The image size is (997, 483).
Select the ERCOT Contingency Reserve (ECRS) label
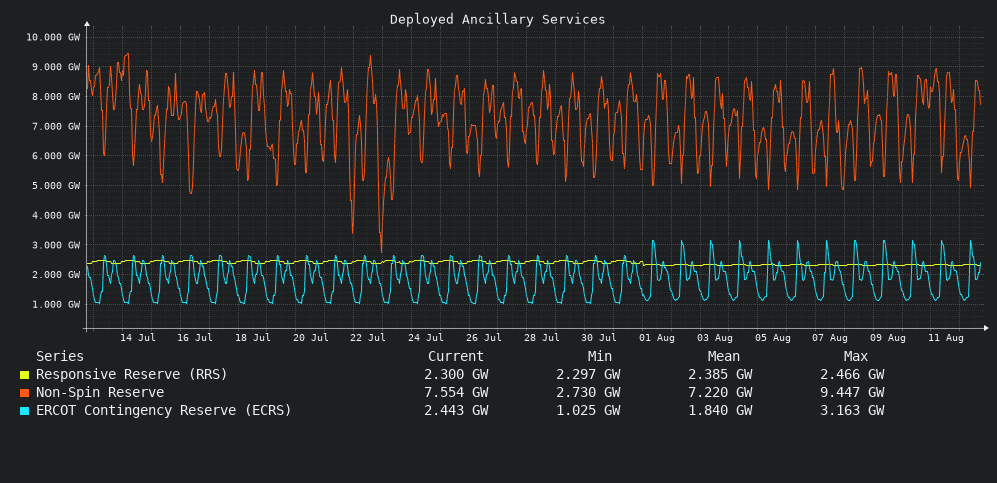(163, 411)
